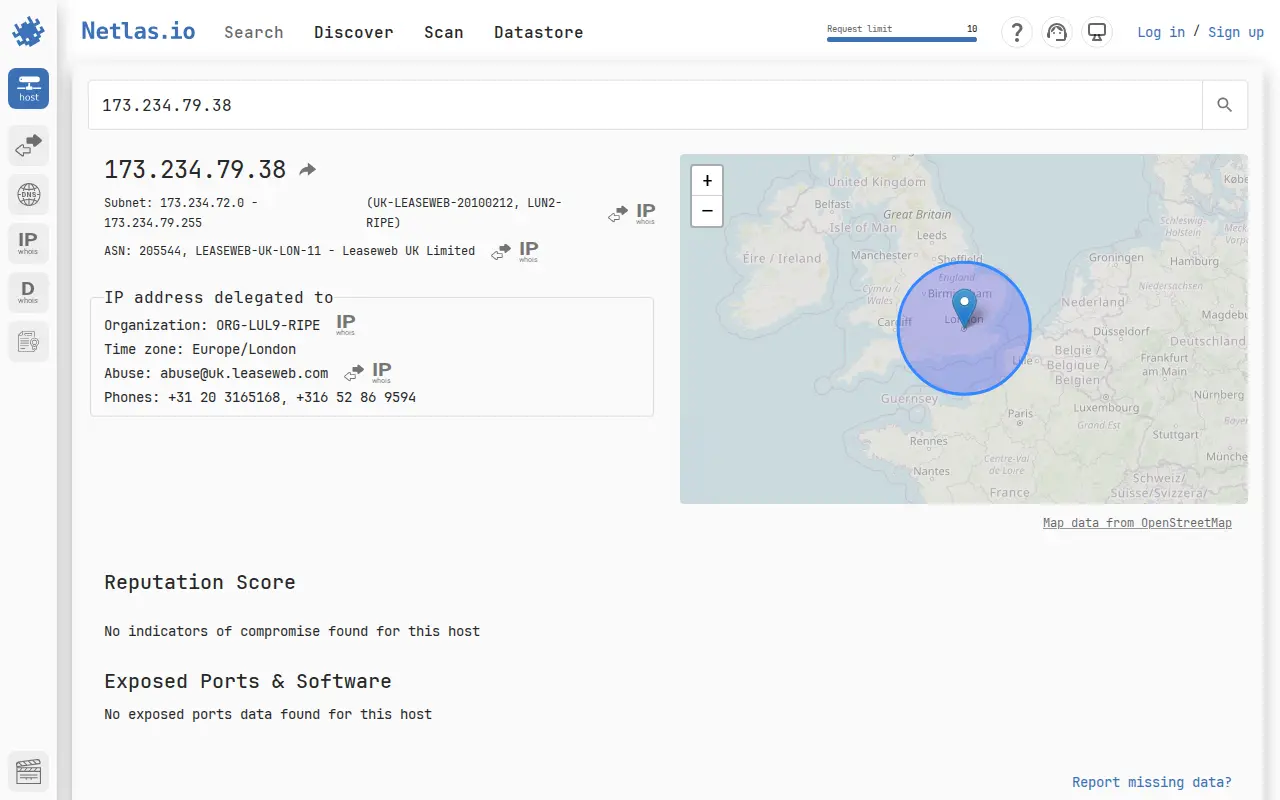Open the Datastore menu

(x=539, y=32)
